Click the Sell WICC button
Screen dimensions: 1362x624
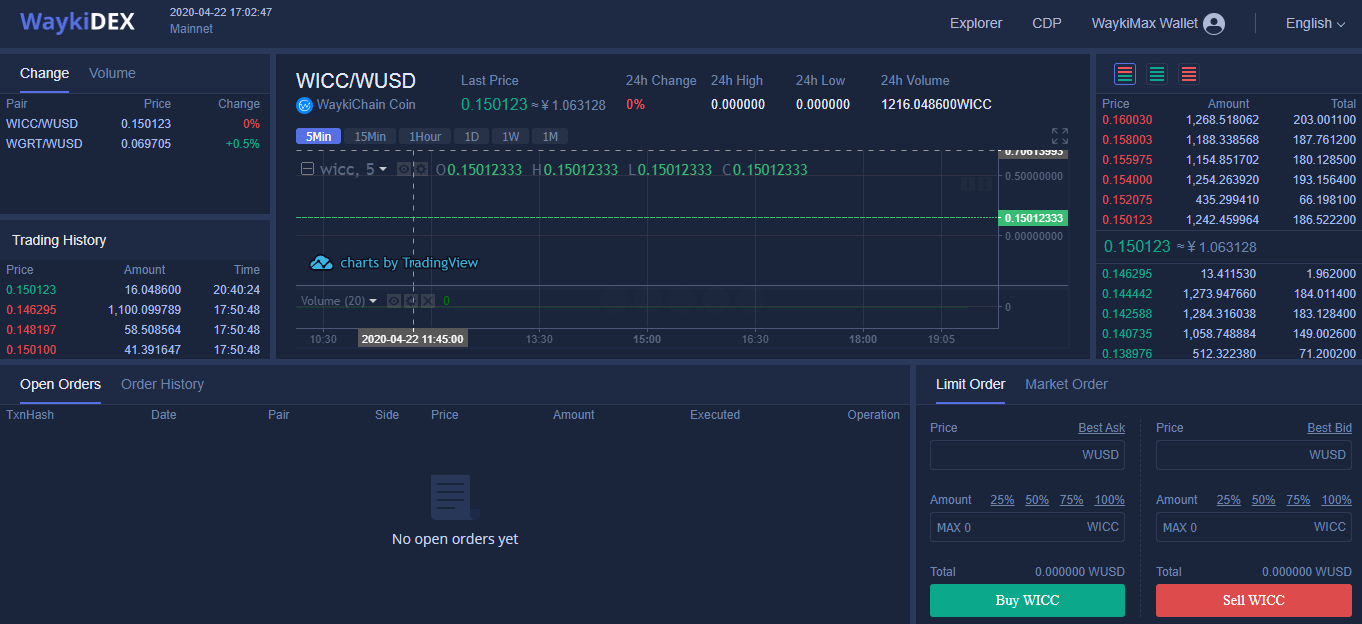(x=1254, y=600)
